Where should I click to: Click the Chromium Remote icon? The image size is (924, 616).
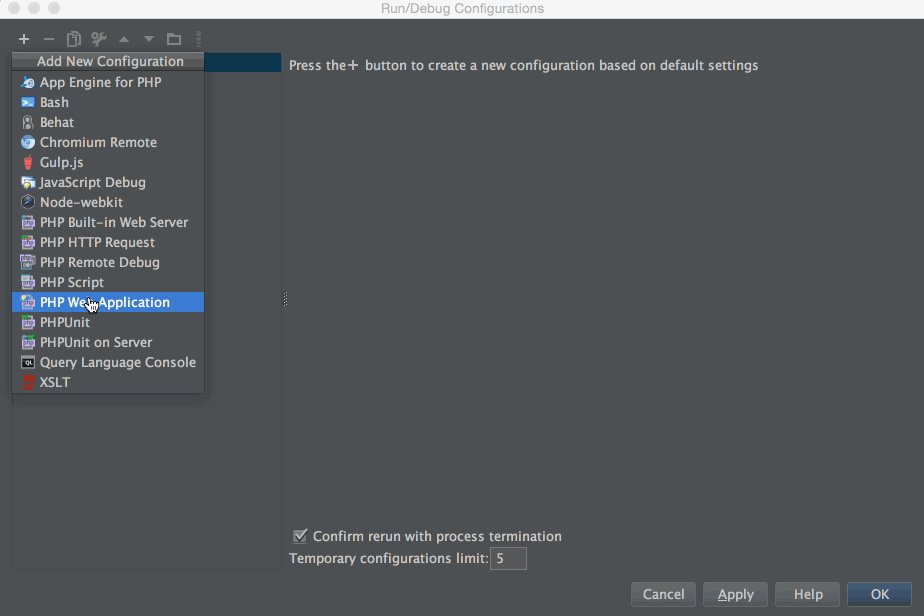[x=28, y=143]
